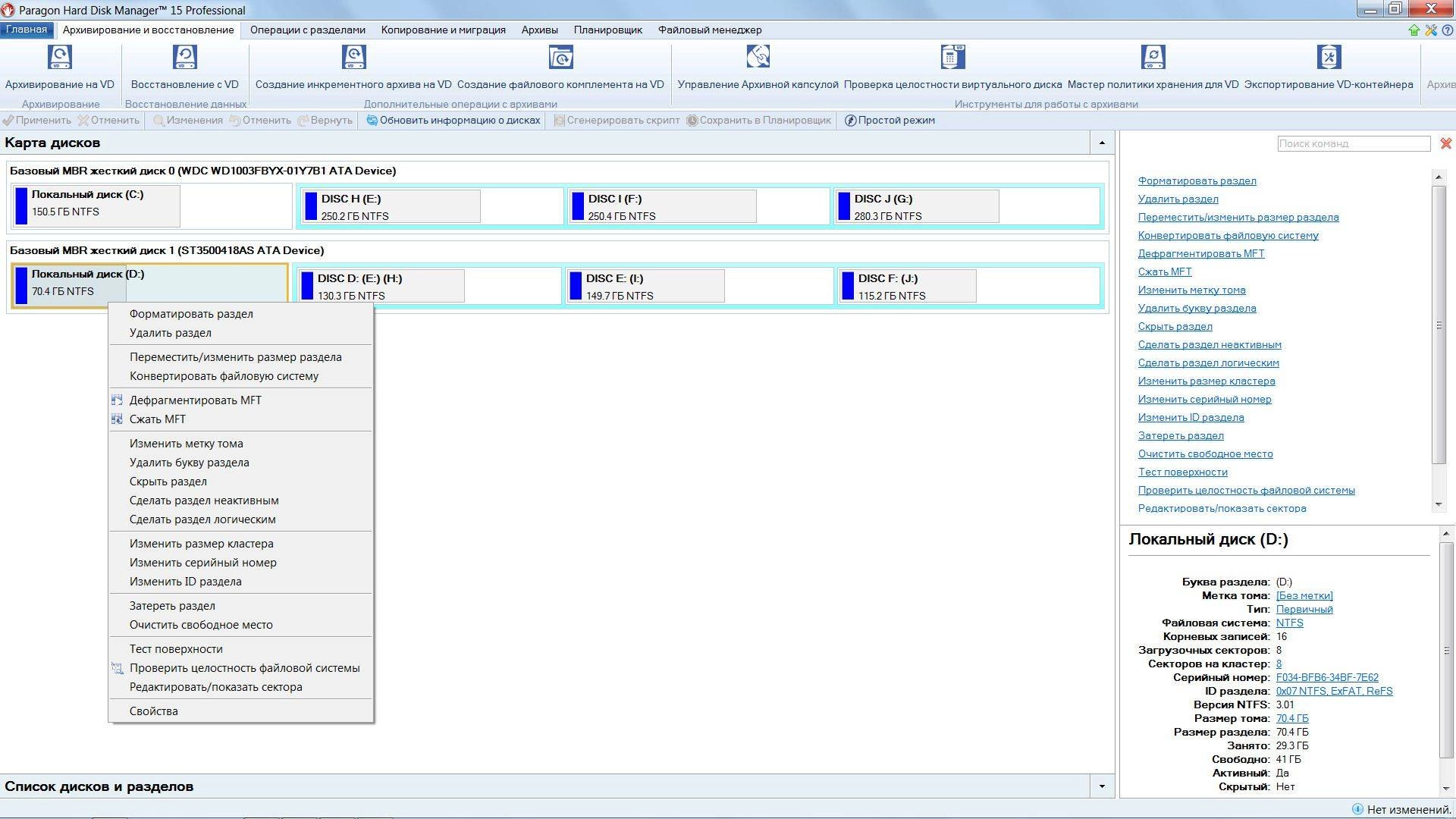Screen dimensions: 1456x819
Task: Choose Затереть раздел in context menu
Action: tap(241, 606)
